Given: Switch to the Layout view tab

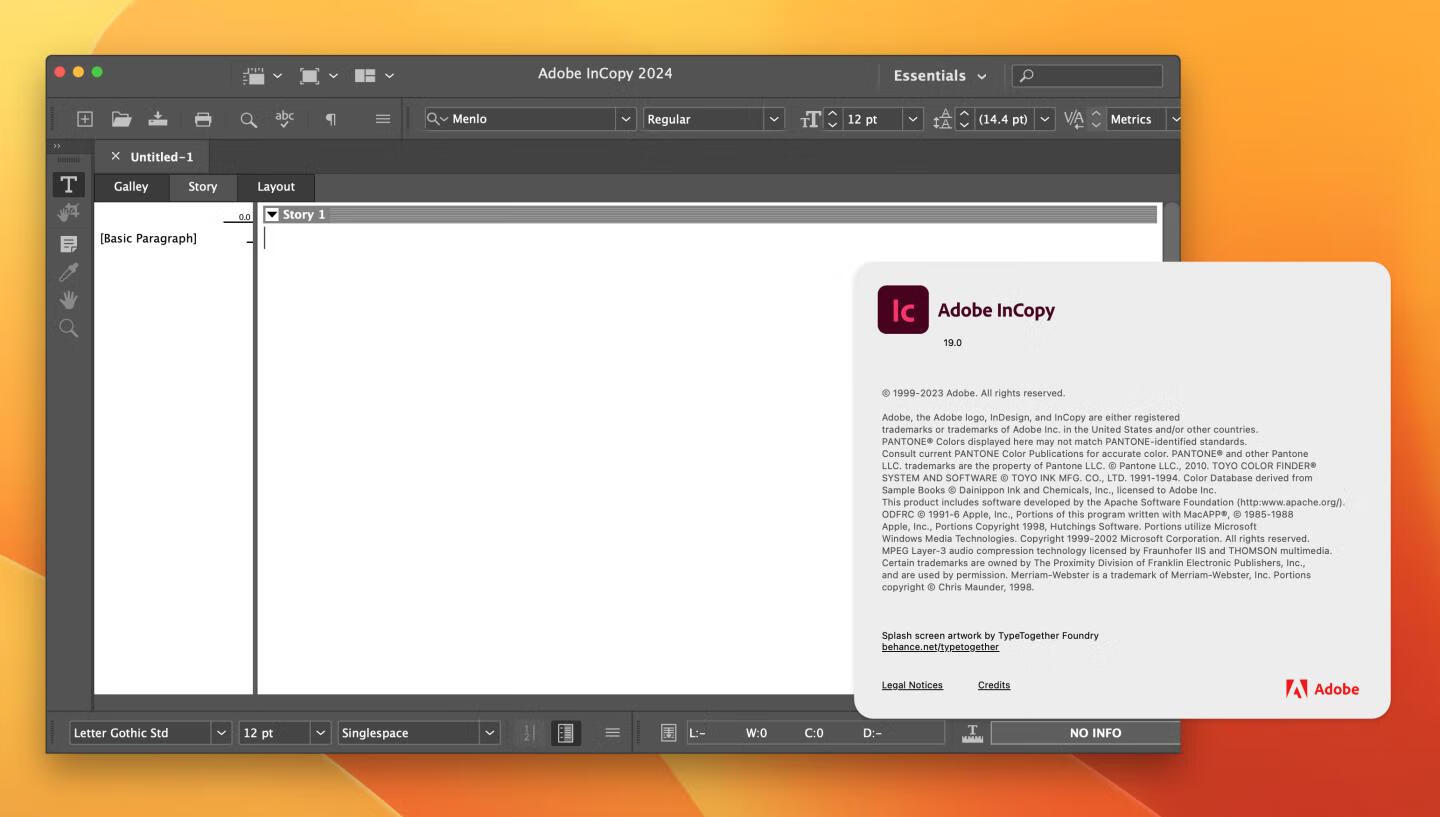Looking at the screenshot, I should [x=275, y=187].
